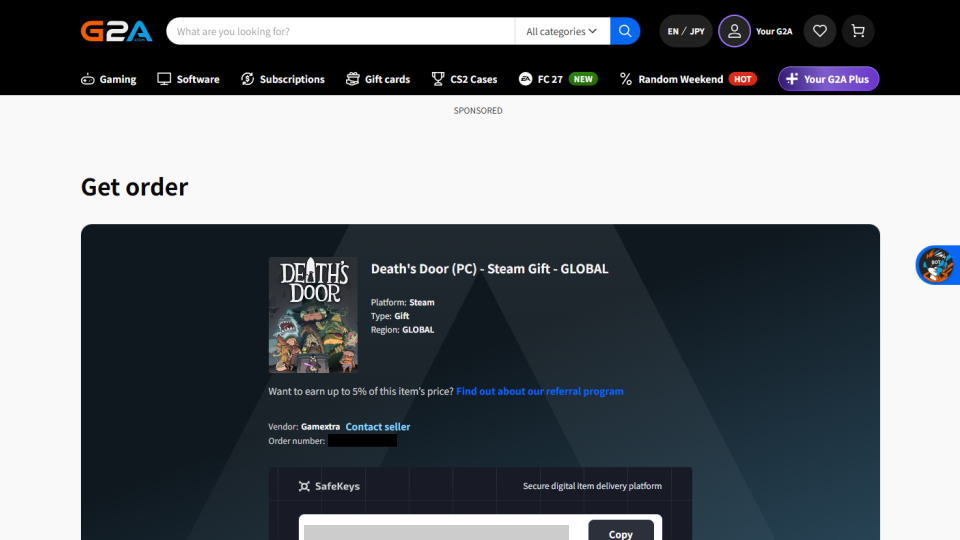The image size is (960, 540).
Task: Click the CS2 Cases trophy icon
Action: click(438, 79)
